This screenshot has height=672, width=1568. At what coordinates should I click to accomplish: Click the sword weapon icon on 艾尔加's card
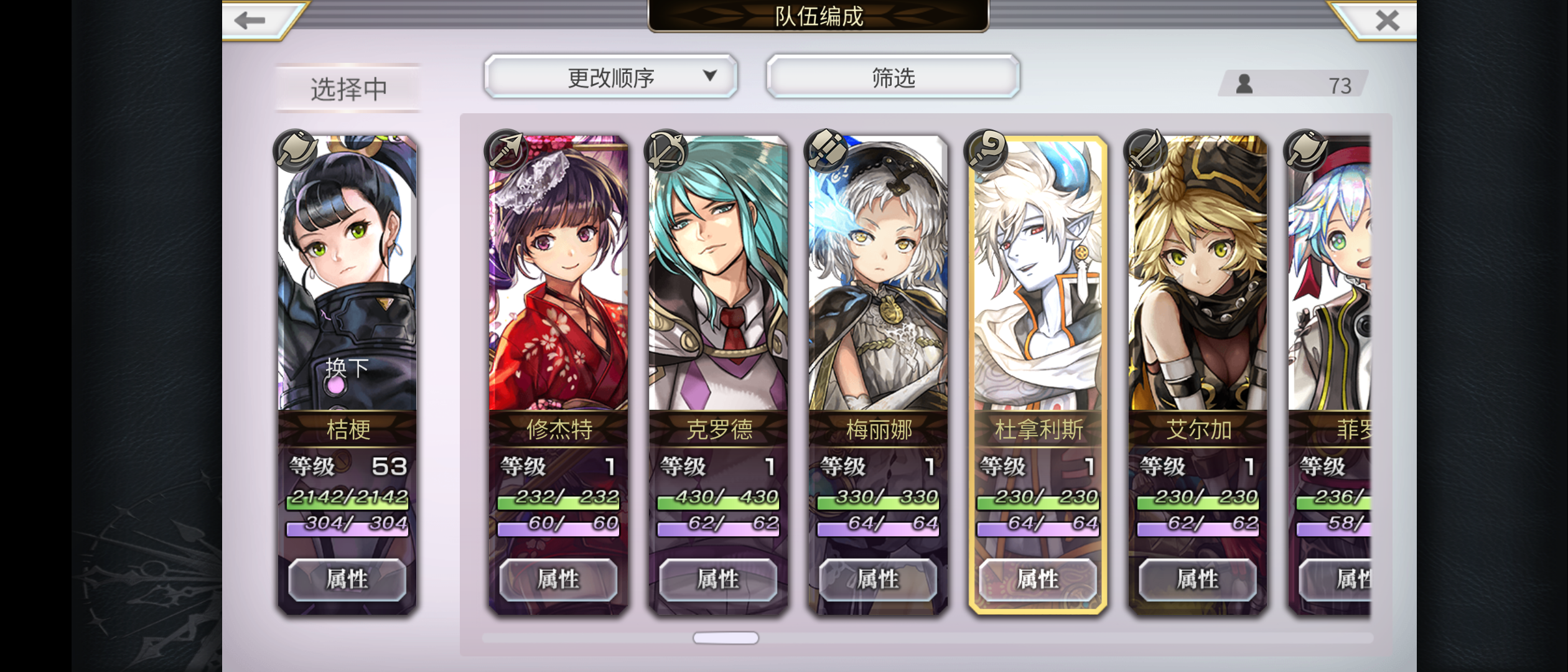click(x=1146, y=150)
